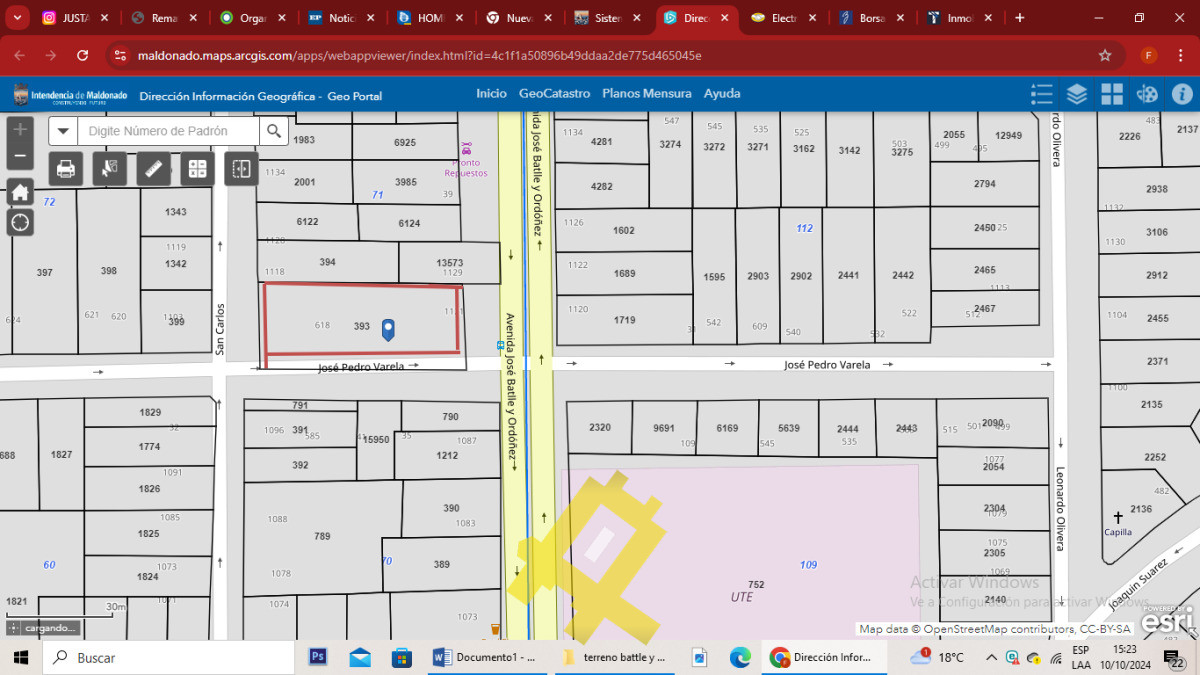Open the Planos Mensura menu item

click(x=646, y=93)
